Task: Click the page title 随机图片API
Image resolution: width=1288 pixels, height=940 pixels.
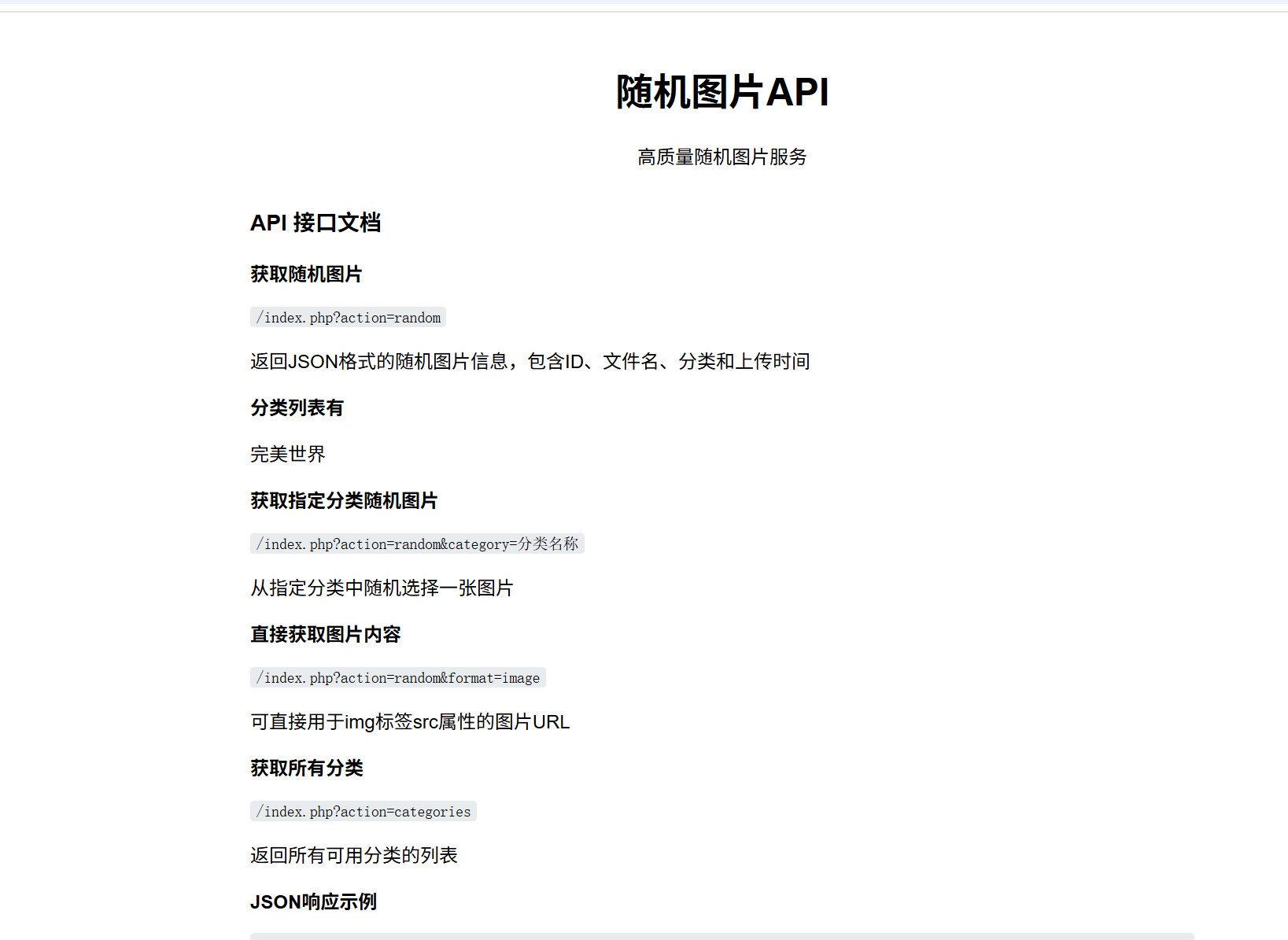Action: pyautogui.click(x=721, y=92)
